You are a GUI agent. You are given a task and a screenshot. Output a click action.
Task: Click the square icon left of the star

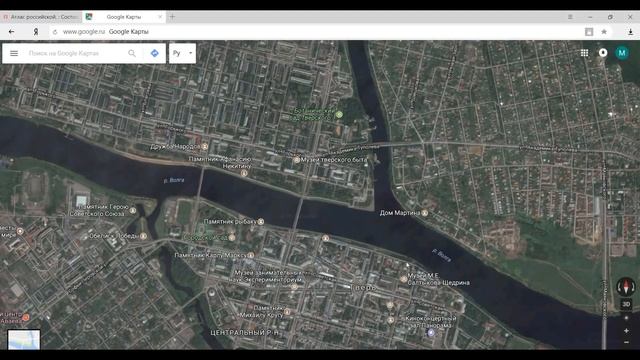pyautogui.click(x=589, y=32)
